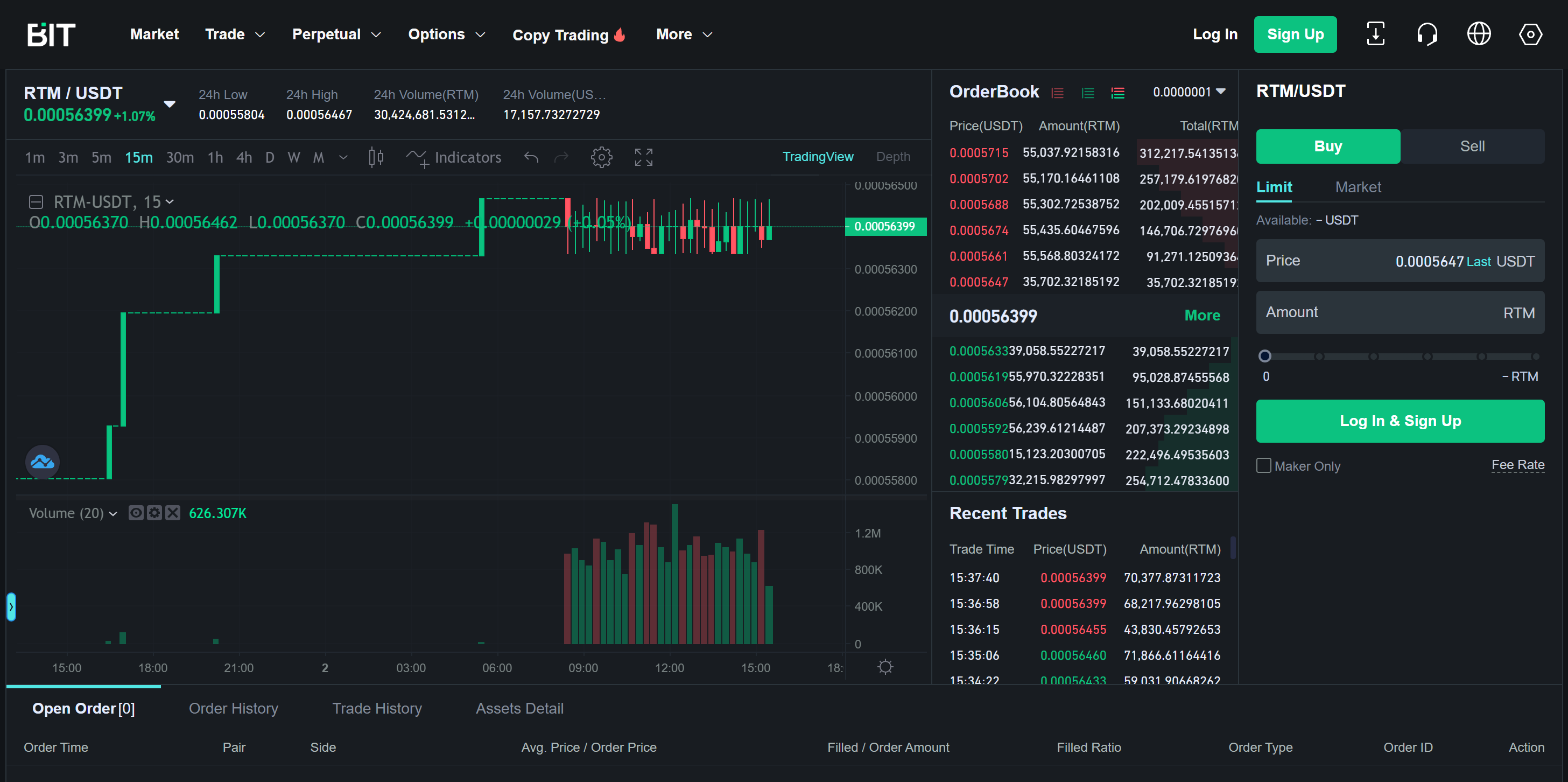This screenshot has width=1568, height=782.
Task: Switch to the Market order tab
Action: click(x=1358, y=187)
